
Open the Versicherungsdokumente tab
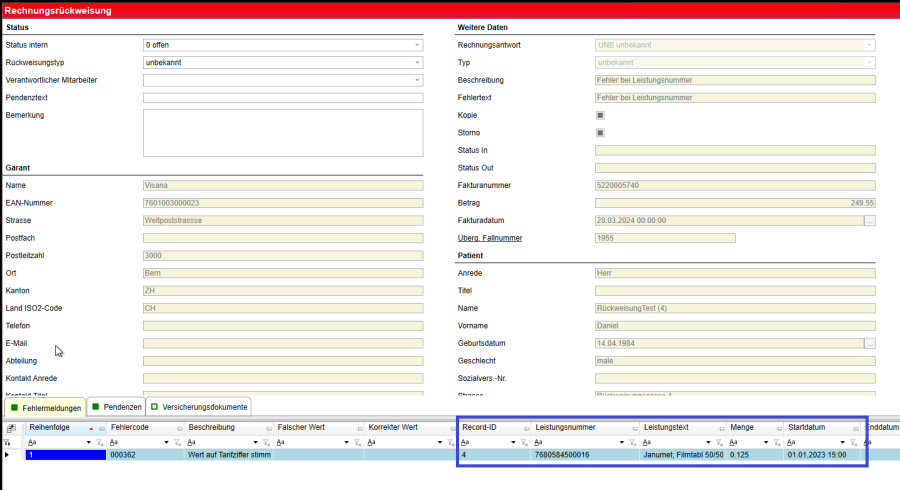(x=198, y=407)
